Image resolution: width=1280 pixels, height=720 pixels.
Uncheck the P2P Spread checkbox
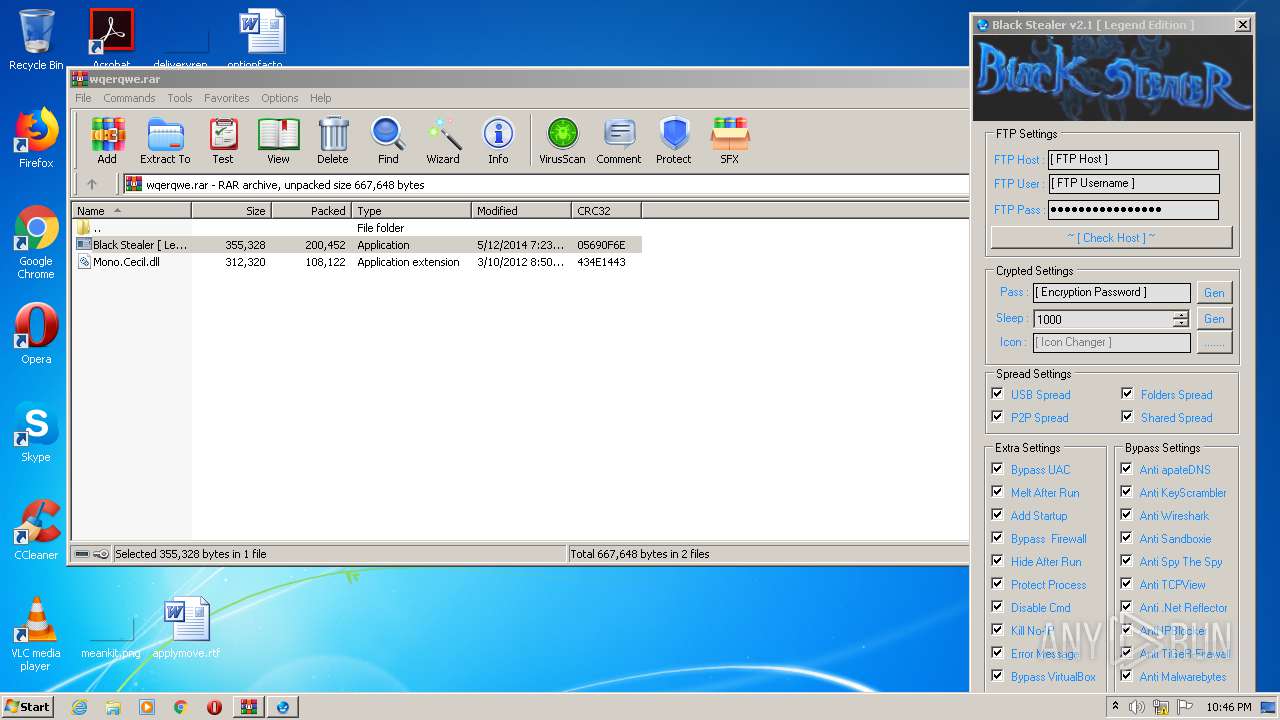tap(997, 417)
